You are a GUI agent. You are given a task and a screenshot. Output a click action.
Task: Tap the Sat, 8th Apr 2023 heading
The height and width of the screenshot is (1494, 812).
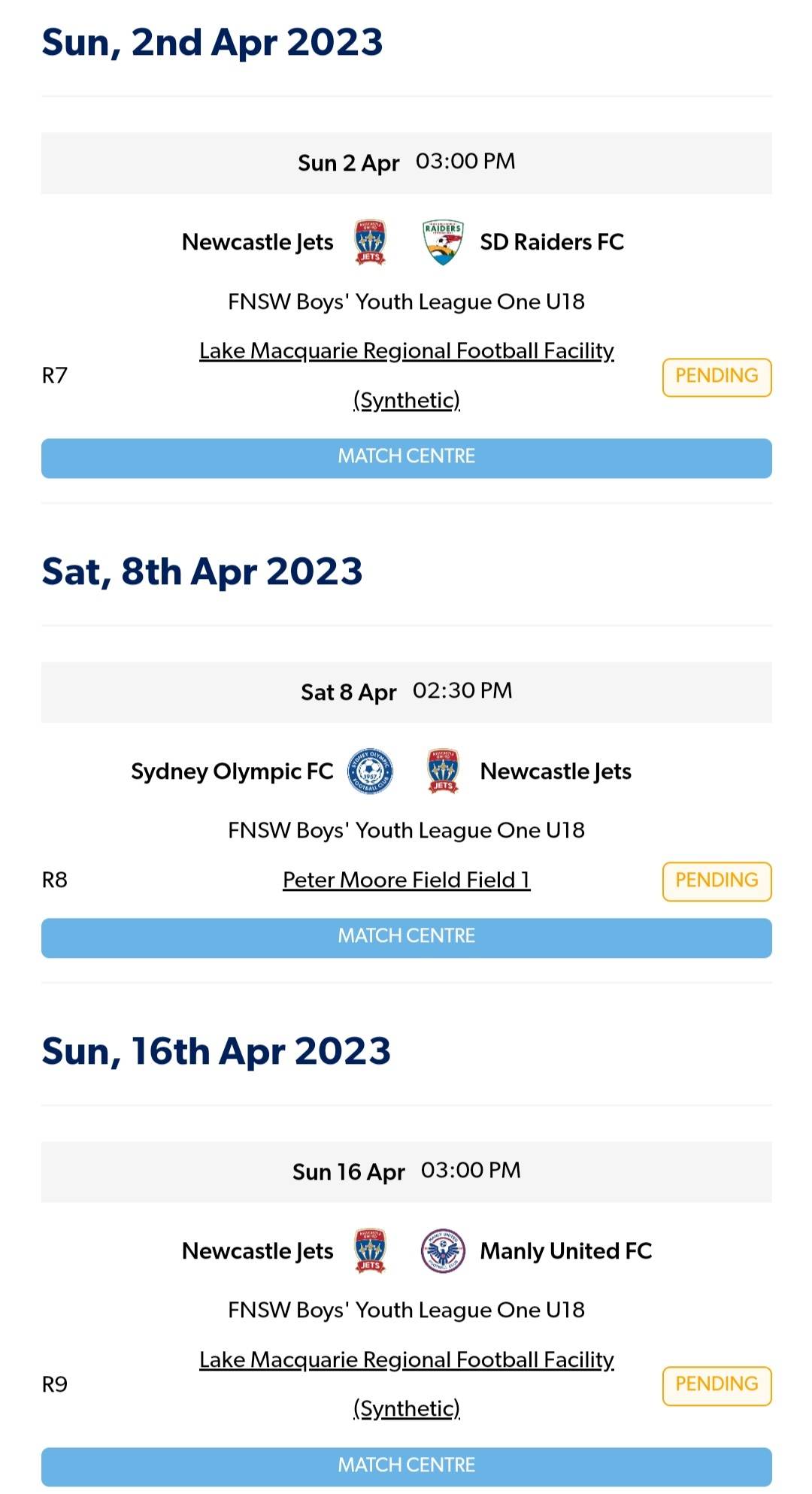202,572
